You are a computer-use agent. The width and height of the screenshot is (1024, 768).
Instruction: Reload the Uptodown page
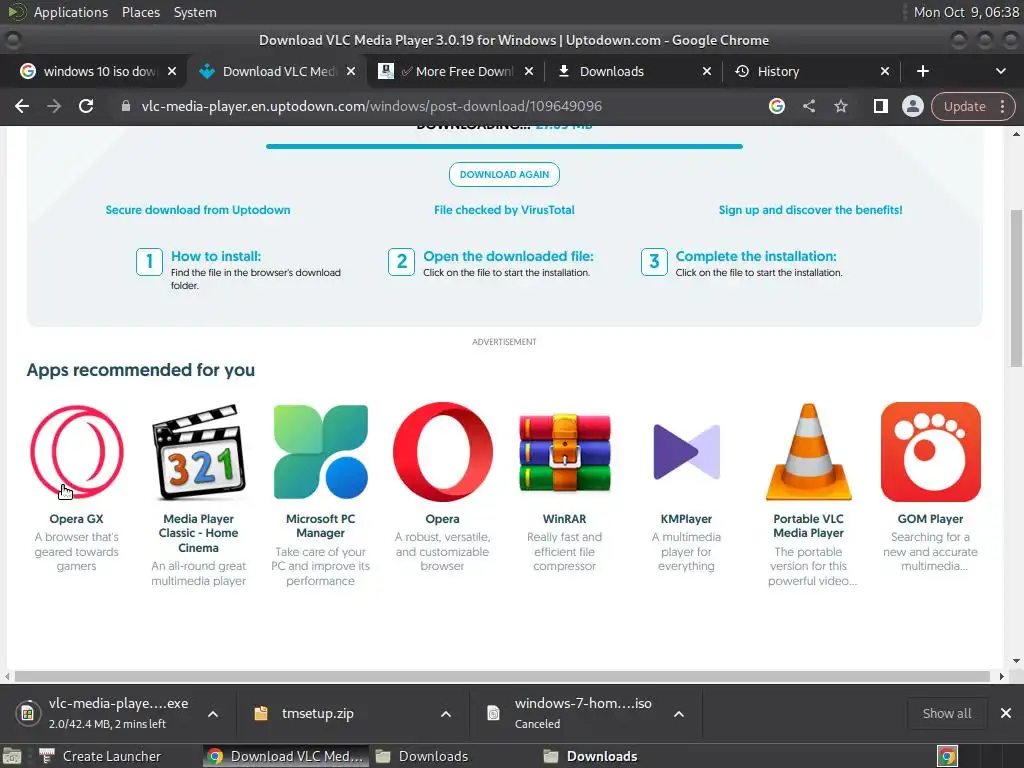point(86,106)
